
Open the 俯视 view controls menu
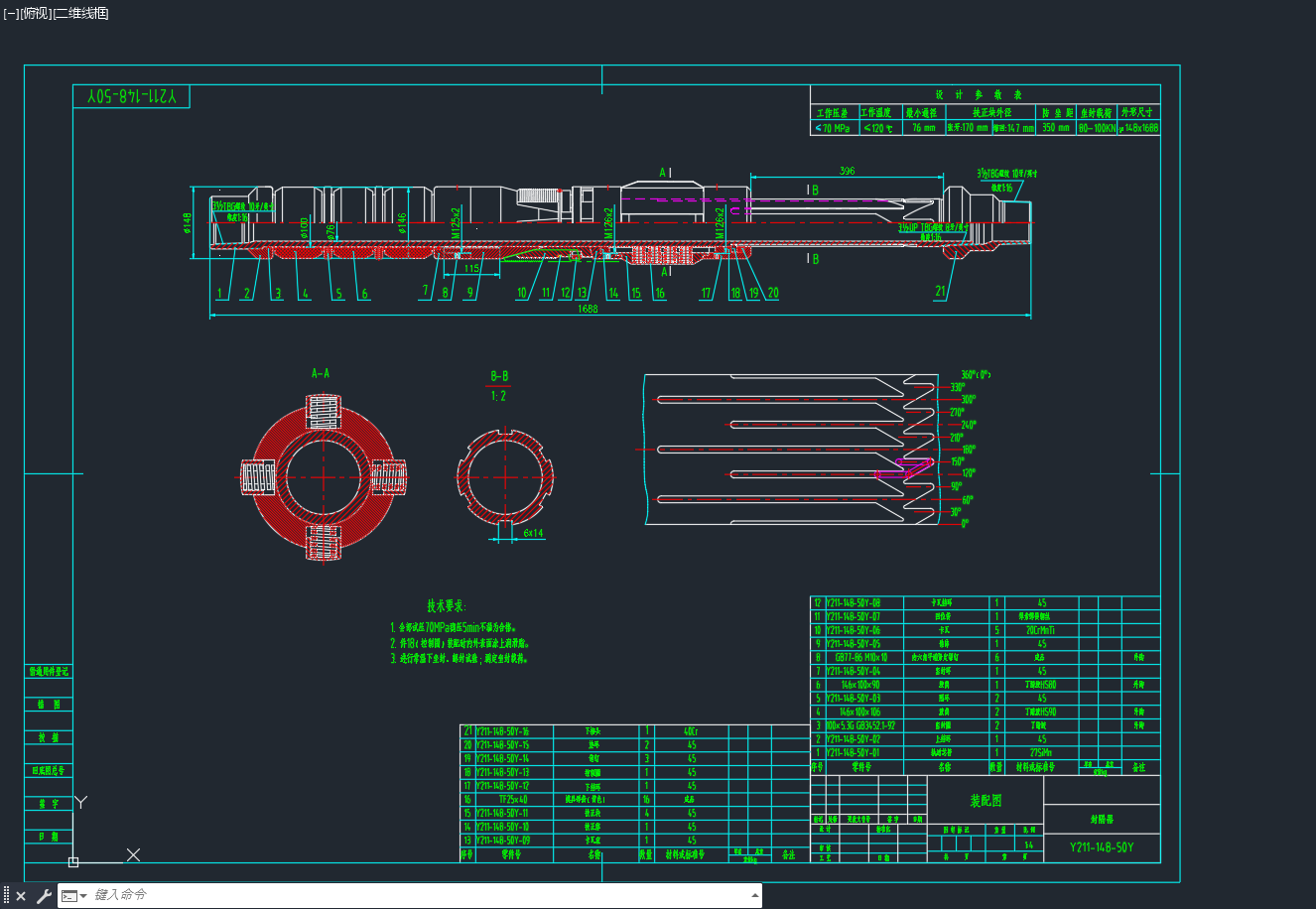tap(35, 13)
